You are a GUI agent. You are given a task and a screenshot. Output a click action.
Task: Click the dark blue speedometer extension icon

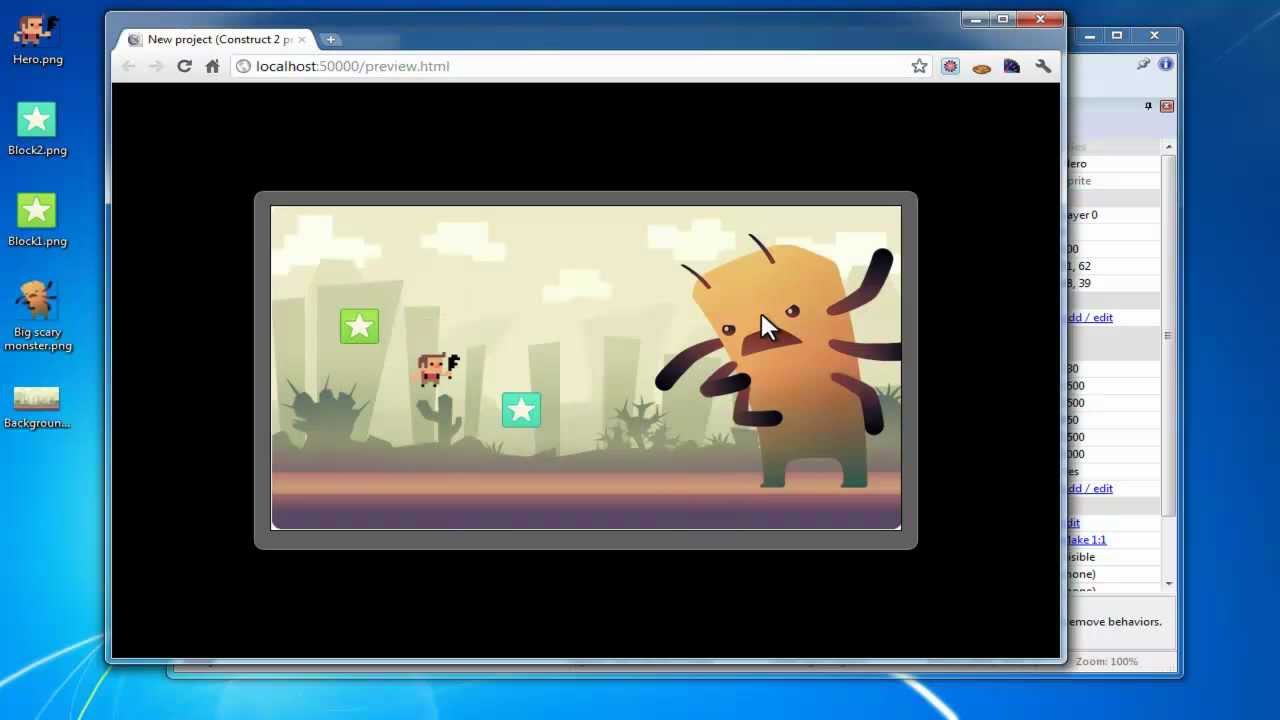[x=1012, y=66]
